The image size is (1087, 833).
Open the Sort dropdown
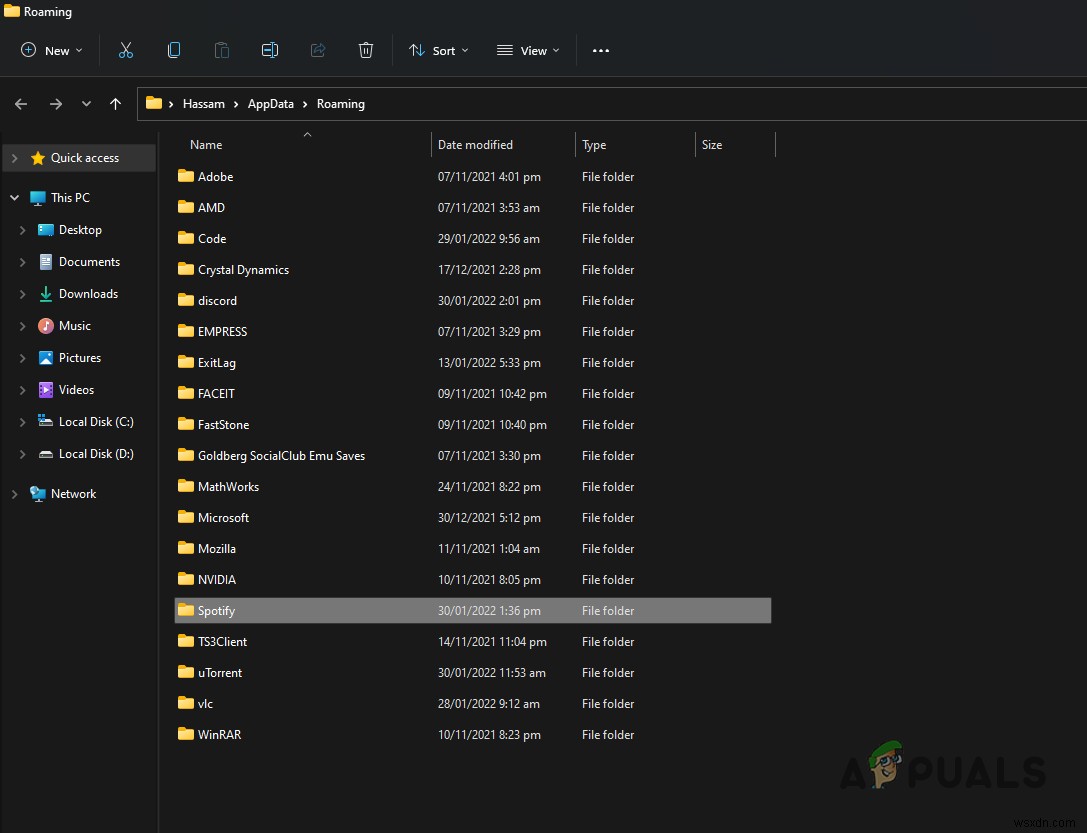tap(438, 49)
